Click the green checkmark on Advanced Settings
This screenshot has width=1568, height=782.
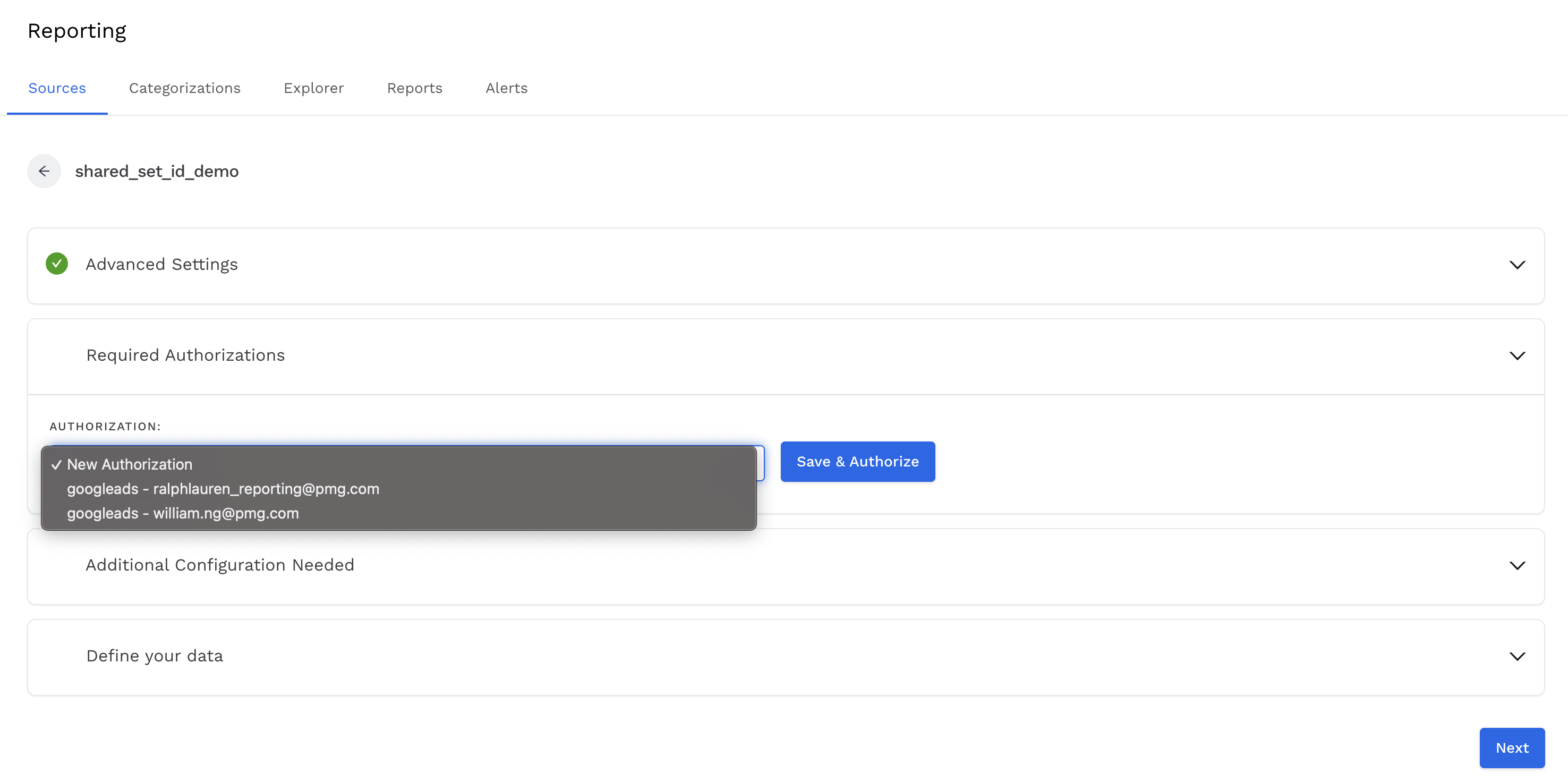click(x=57, y=264)
